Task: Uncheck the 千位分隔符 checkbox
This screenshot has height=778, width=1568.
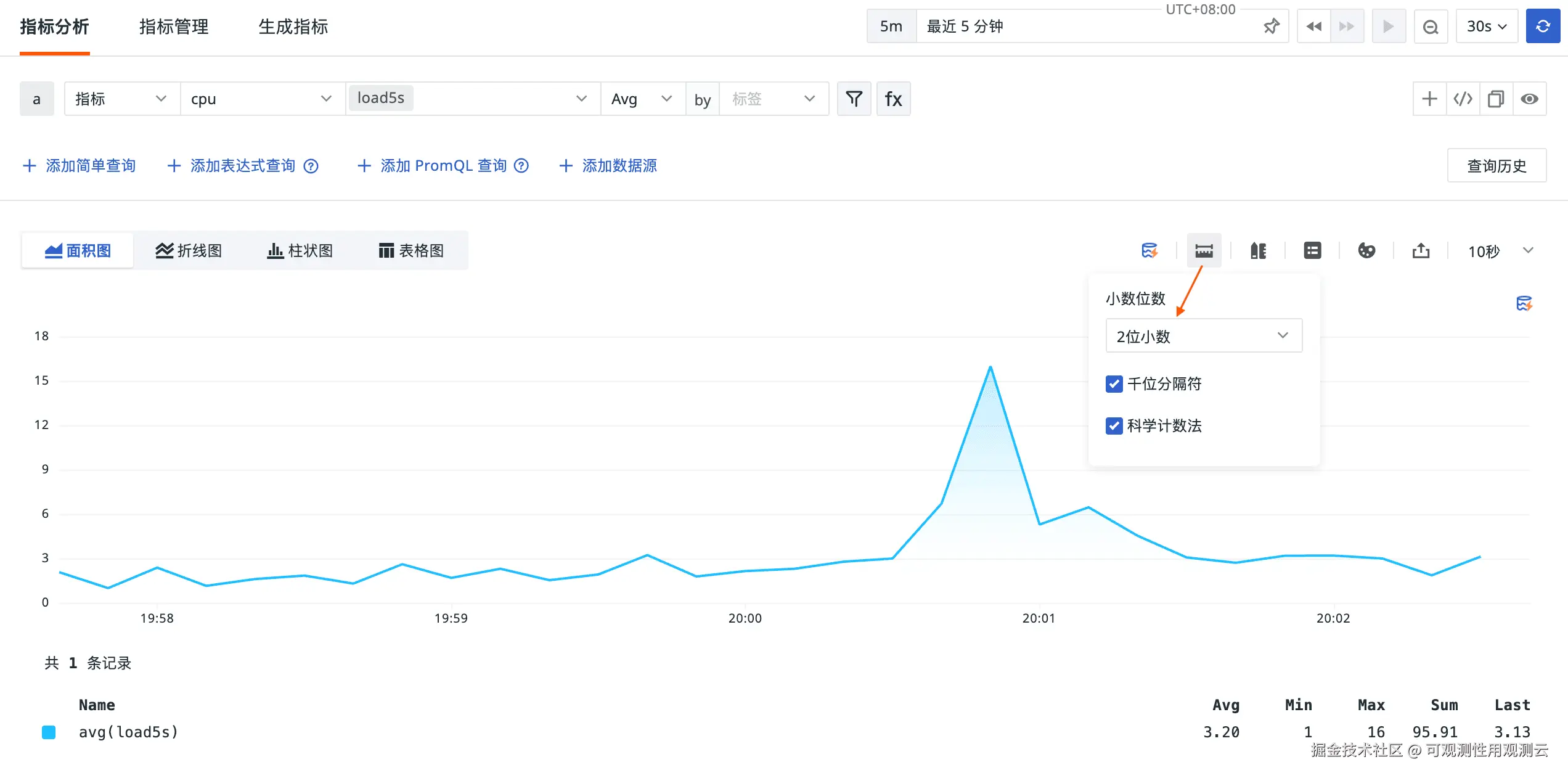Action: point(1114,384)
